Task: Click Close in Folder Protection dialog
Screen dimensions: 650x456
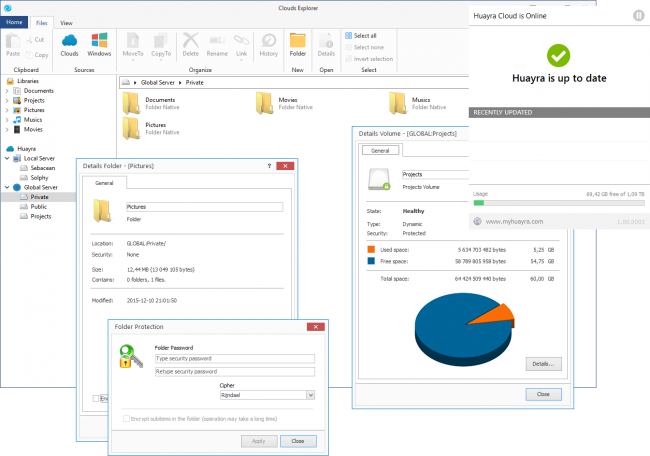Action: click(298, 441)
